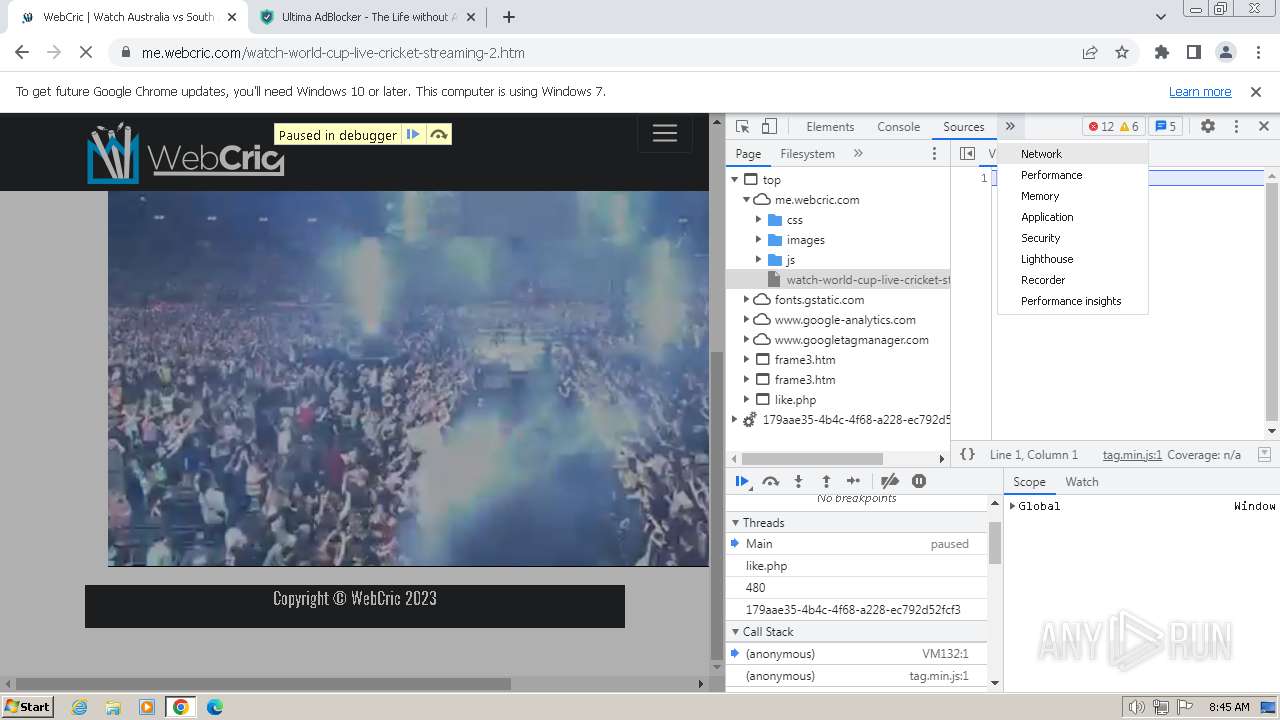Choose Security from the overflow menu

coord(1073,238)
